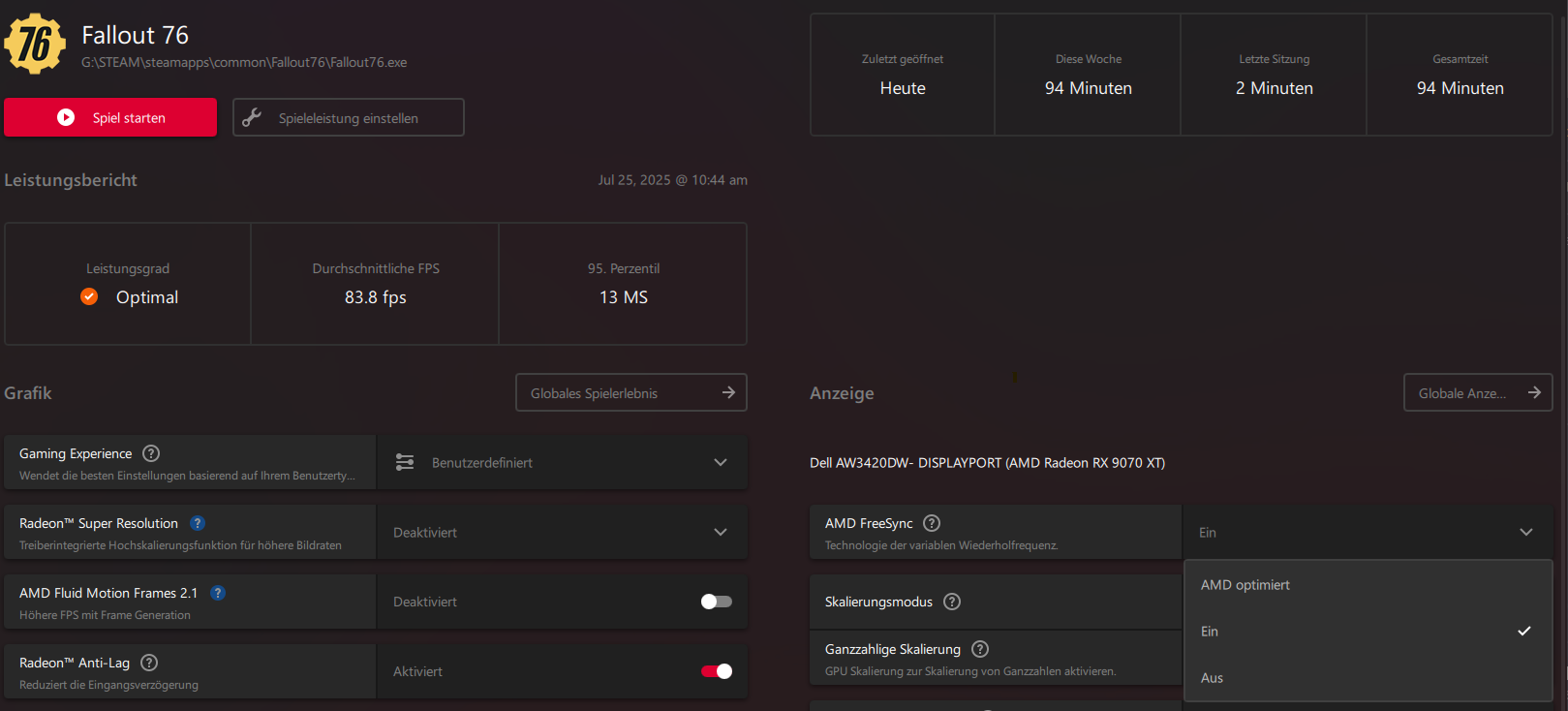
Task: Click the Radeon Anti-Lag Aktiviert status text
Action: click(417, 671)
